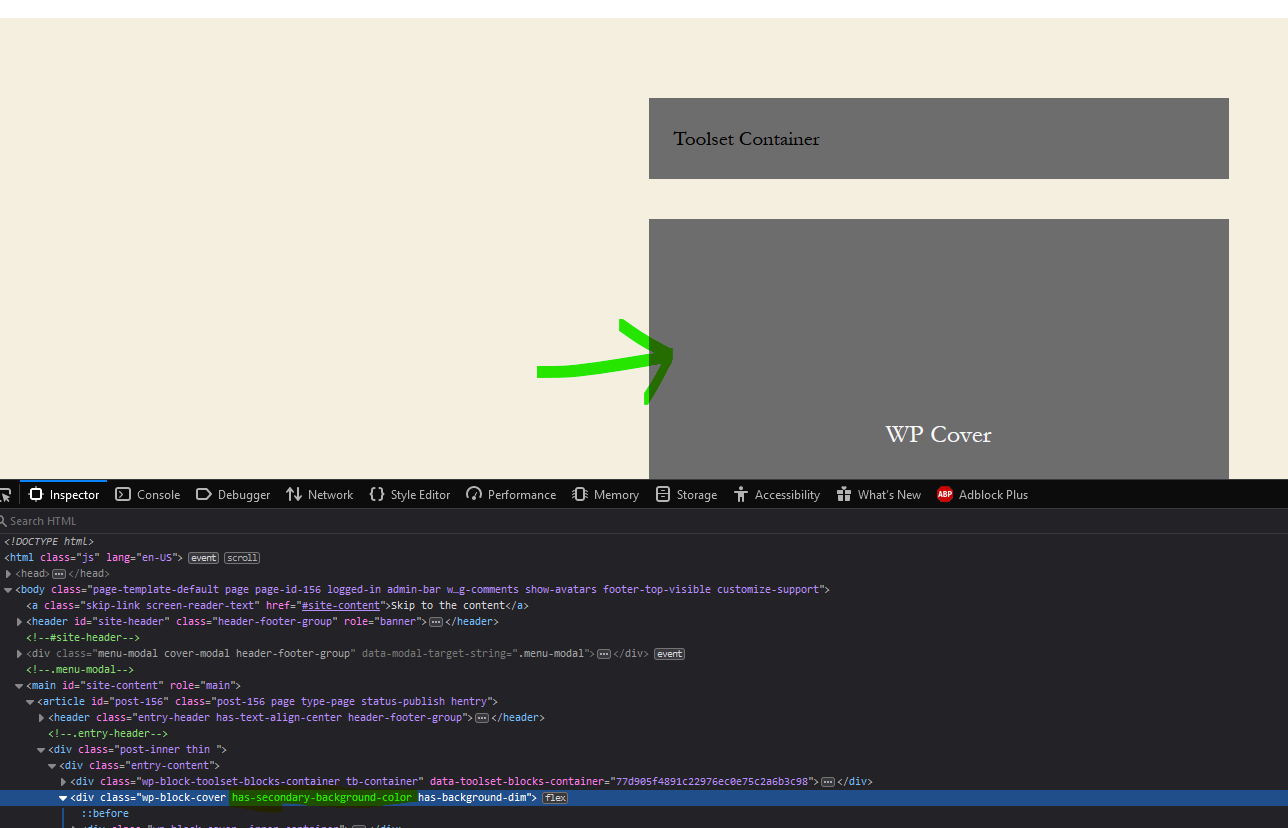Collapse the entry-content div node
The width and height of the screenshot is (1288, 828).
pos(53,766)
